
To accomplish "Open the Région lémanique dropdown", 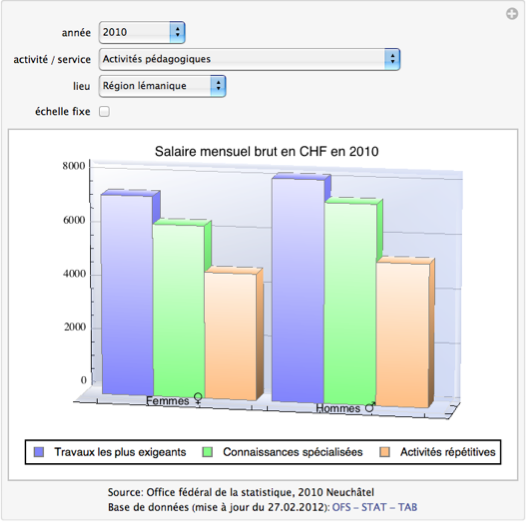I will 162,86.
